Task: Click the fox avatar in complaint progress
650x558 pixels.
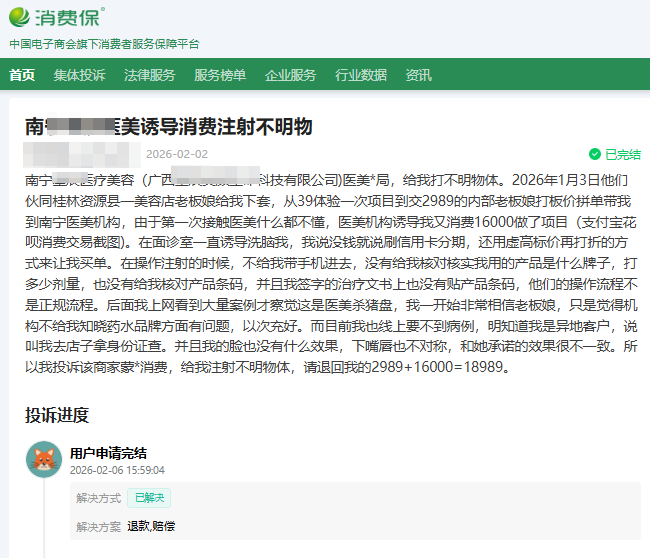Action: (x=44, y=459)
